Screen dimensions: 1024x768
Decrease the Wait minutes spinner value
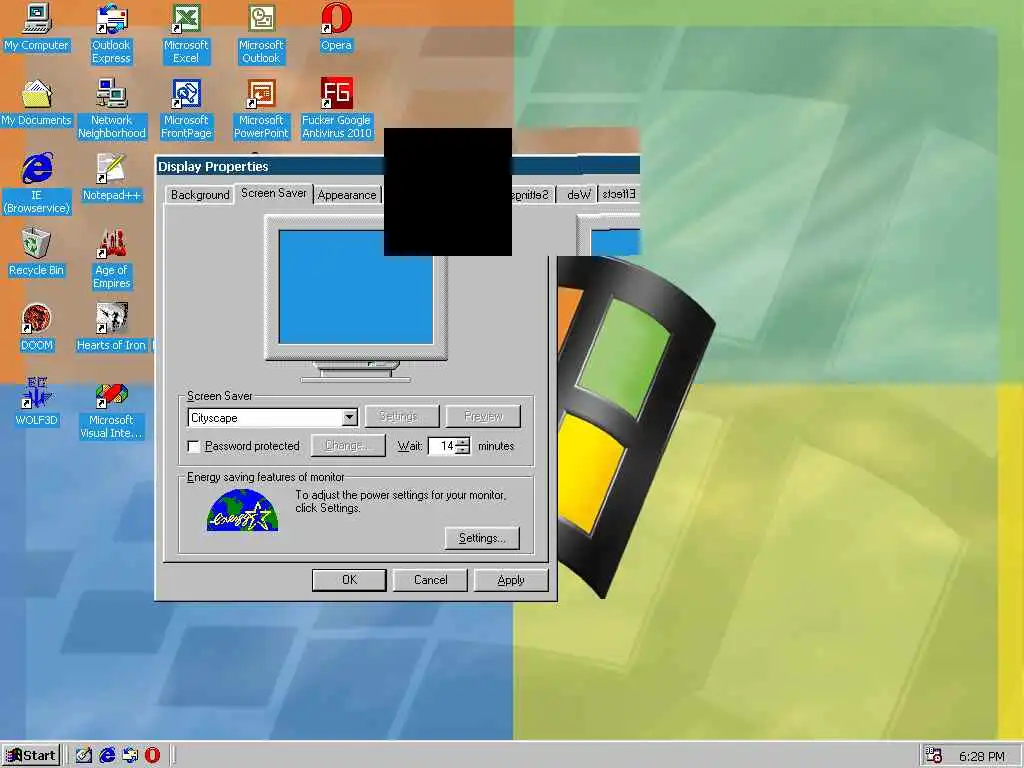pyautogui.click(x=463, y=451)
